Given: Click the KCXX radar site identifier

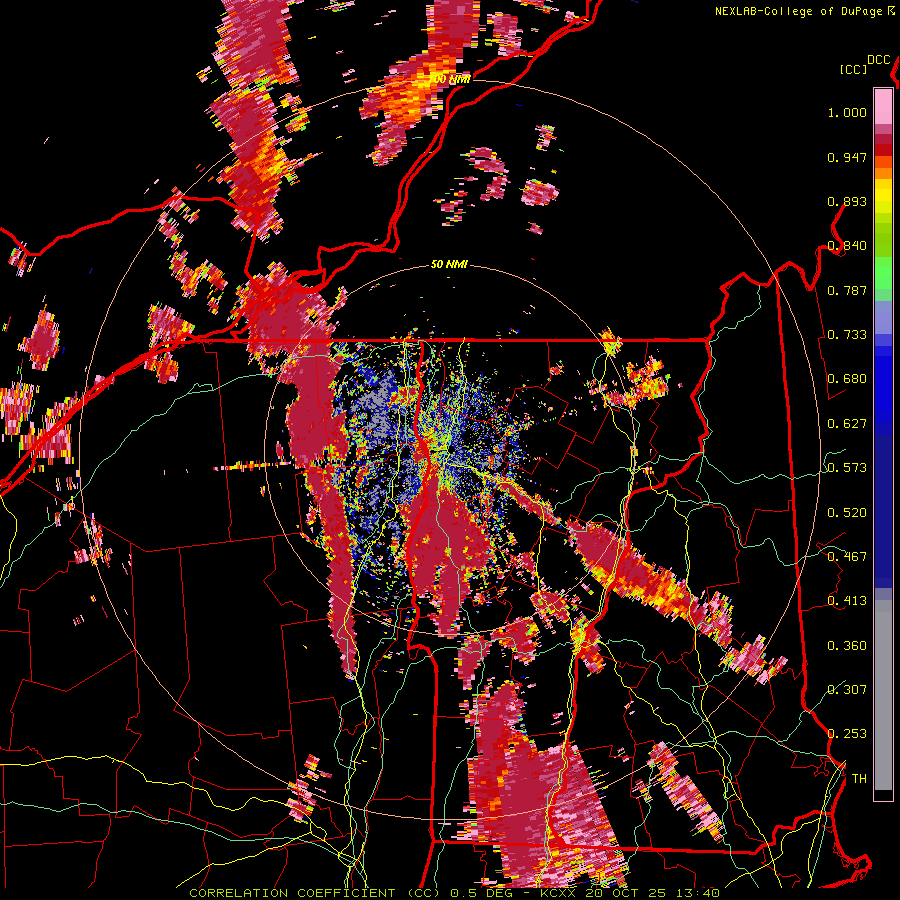Looking at the screenshot, I should pyautogui.click(x=560, y=893).
